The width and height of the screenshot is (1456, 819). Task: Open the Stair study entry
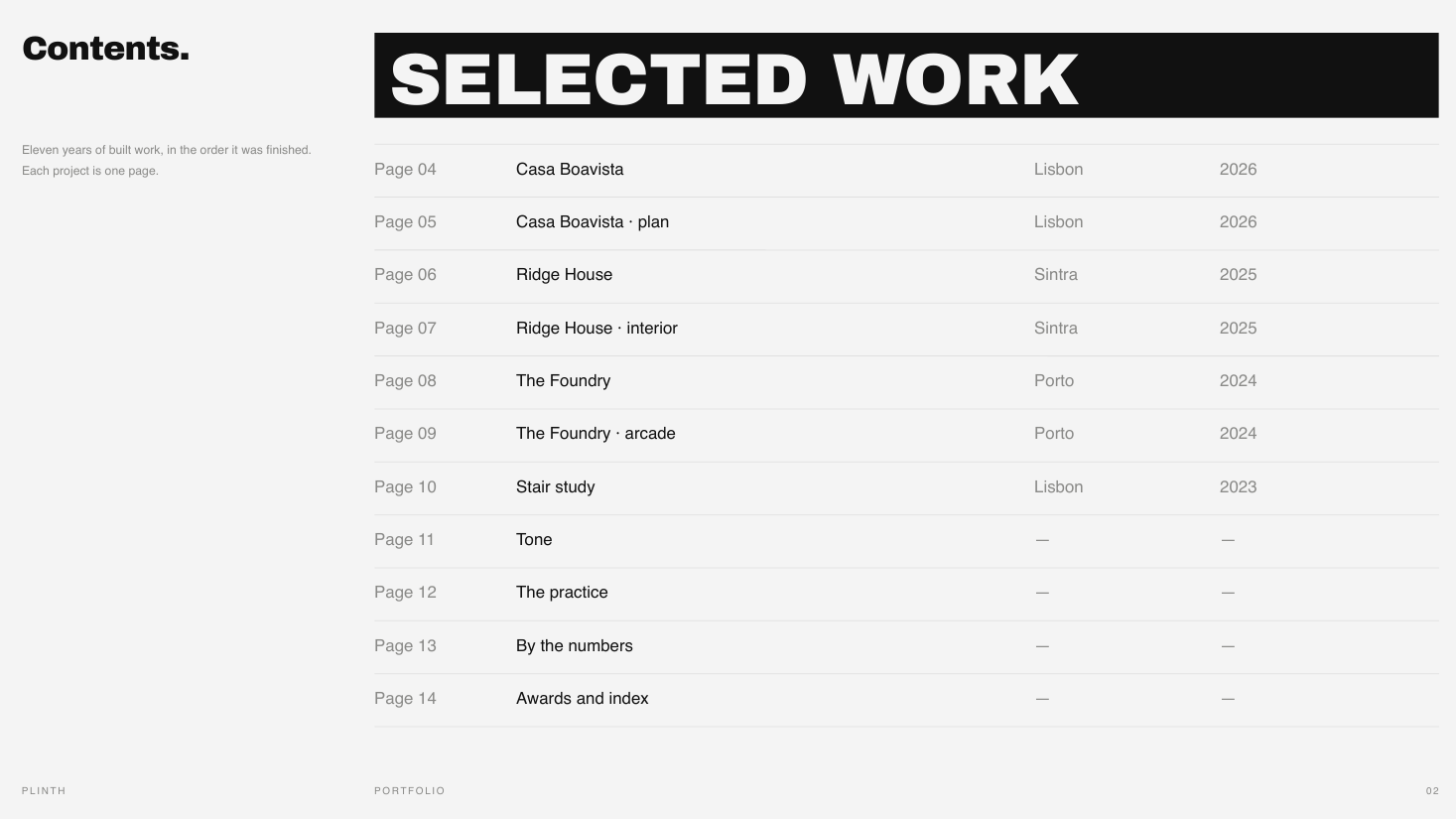click(x=906, y=487)
